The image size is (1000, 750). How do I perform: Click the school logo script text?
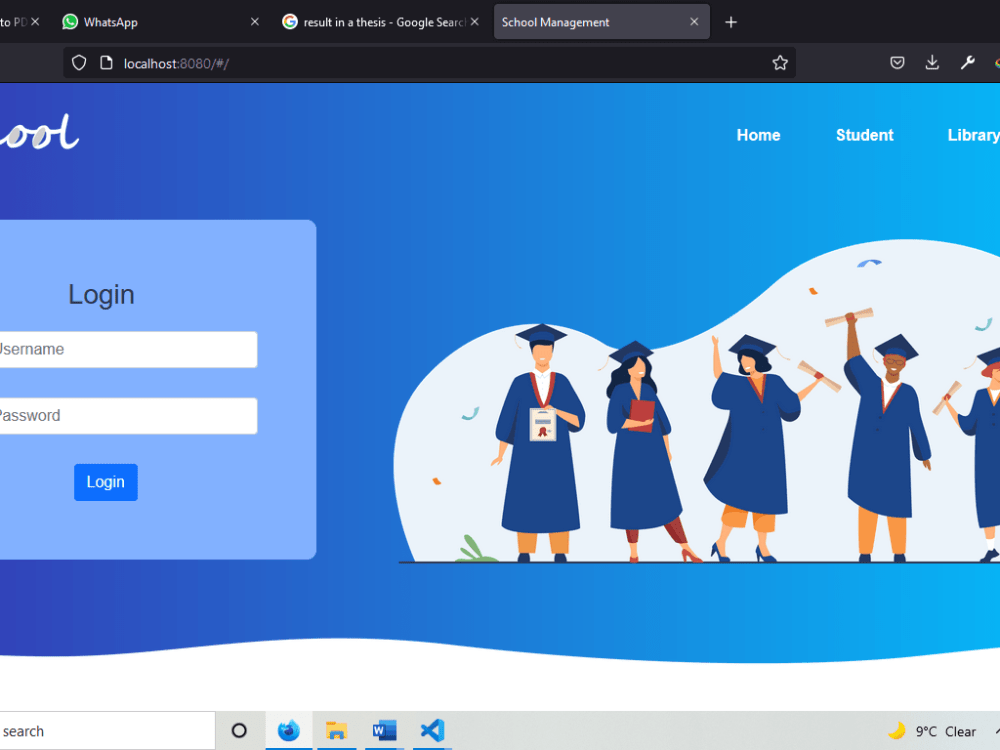(39, 133)
